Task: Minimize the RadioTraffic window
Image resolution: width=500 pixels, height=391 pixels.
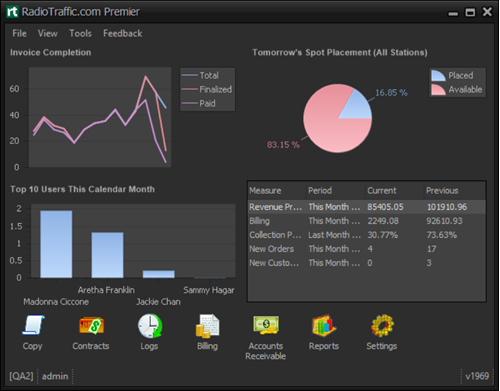Action: tap(453, 13)
